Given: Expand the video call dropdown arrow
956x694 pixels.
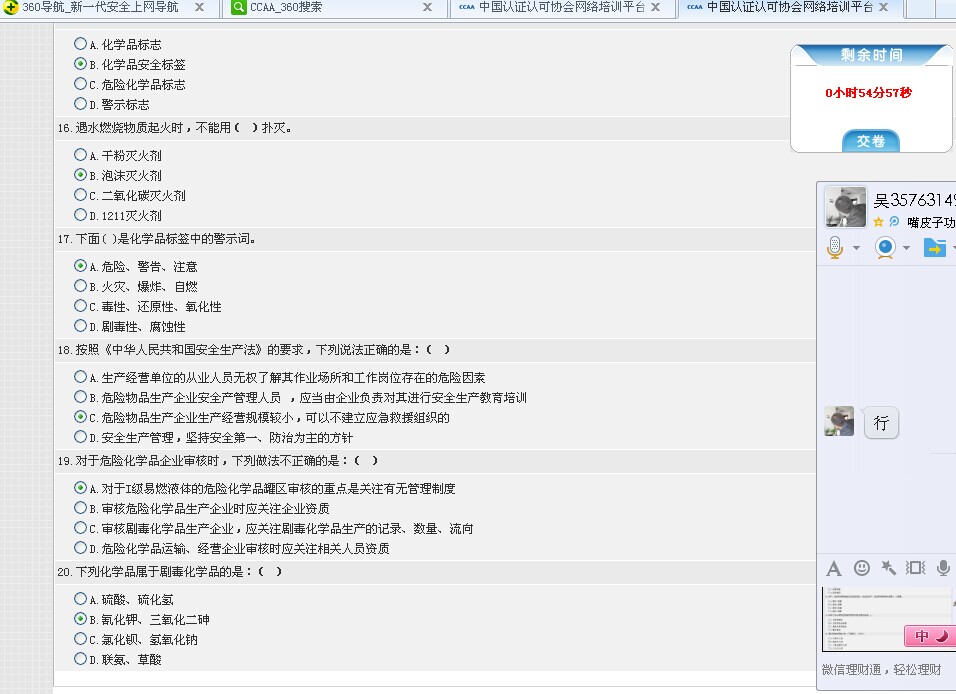Looking at the screenshot, I should coord(906,248).
